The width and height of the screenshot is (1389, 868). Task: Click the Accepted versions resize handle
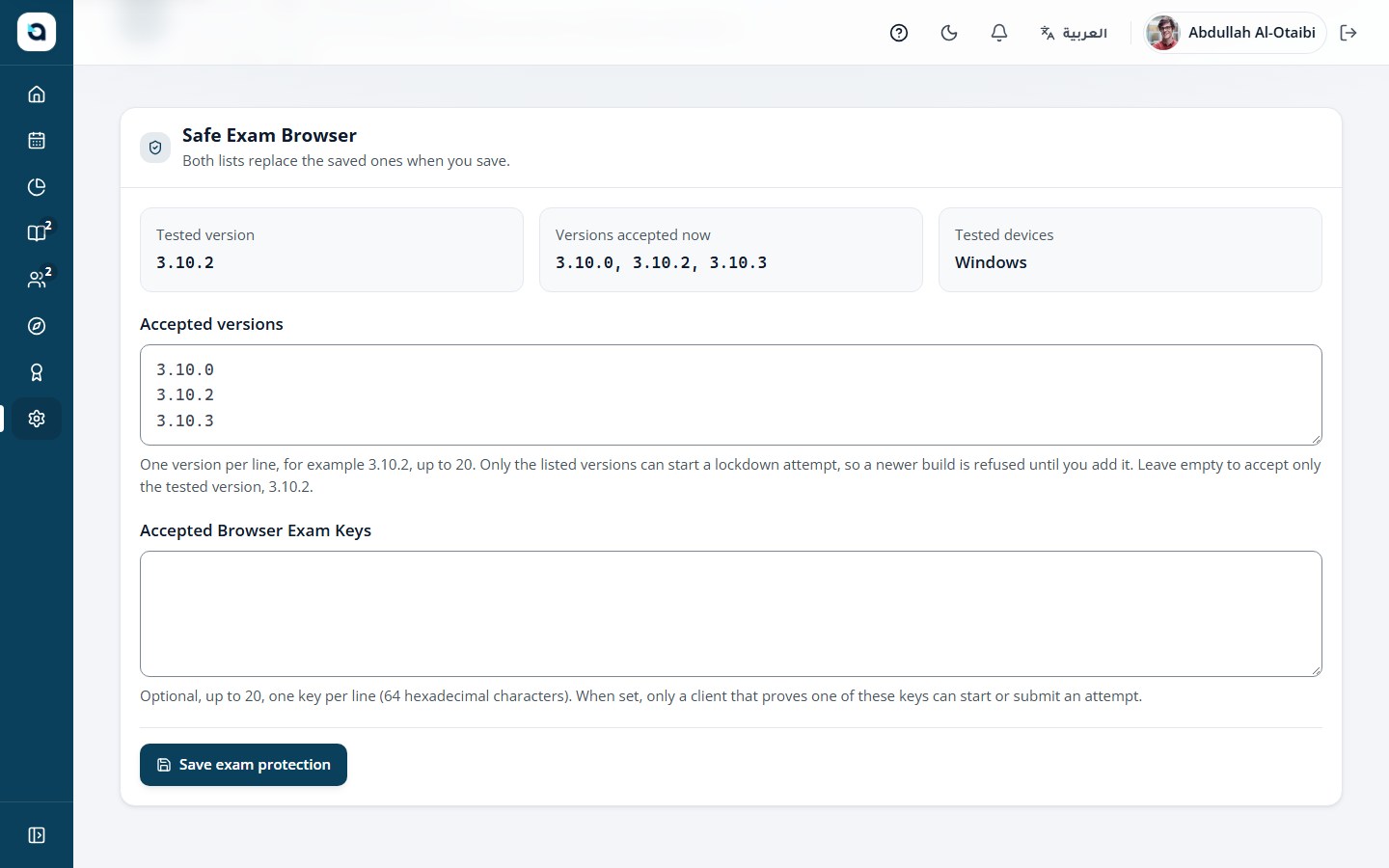(x=1316, y=439)
